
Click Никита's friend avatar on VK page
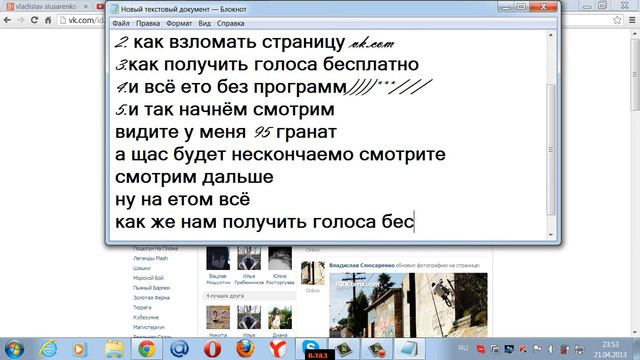coord(218,317)
